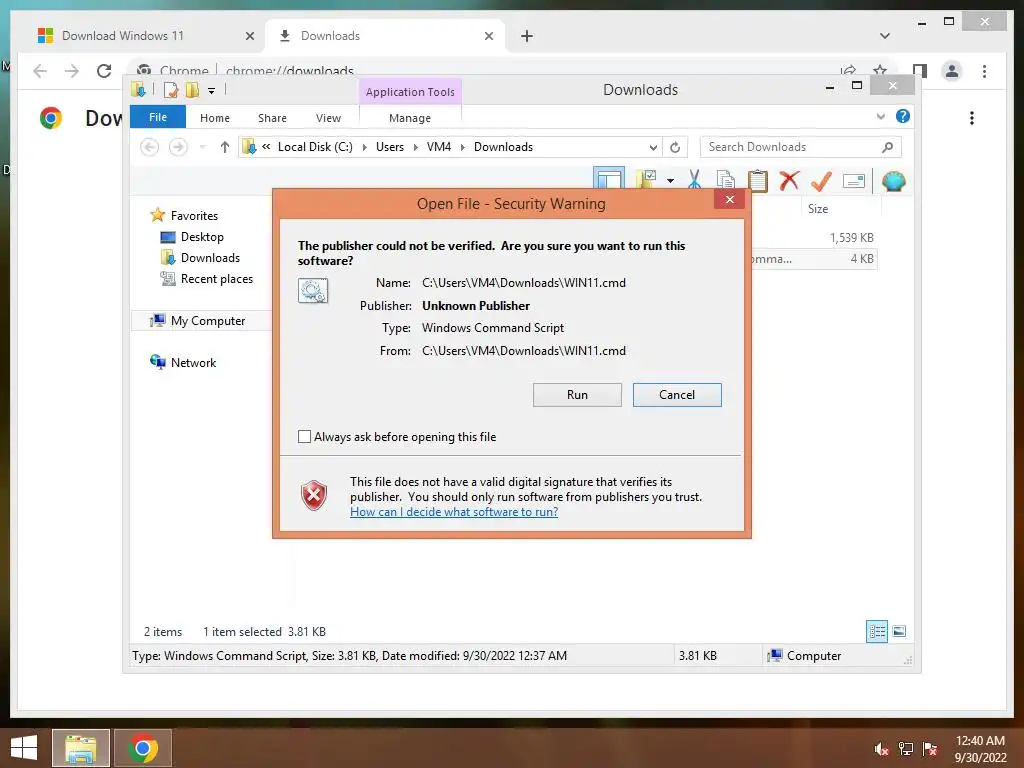Open Chrome tab search chevron
1024x768 pixels.
click(885, 36)
